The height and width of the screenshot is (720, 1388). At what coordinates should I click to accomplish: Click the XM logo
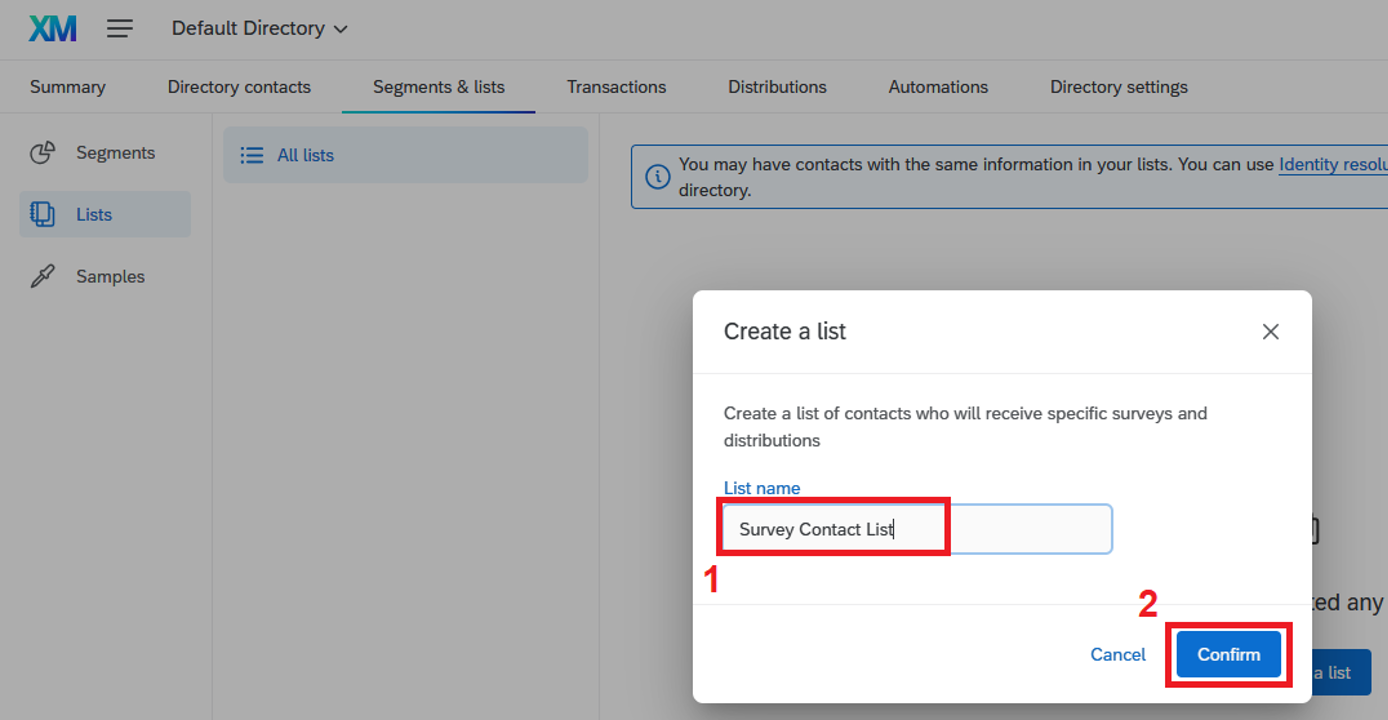point(53,28)
